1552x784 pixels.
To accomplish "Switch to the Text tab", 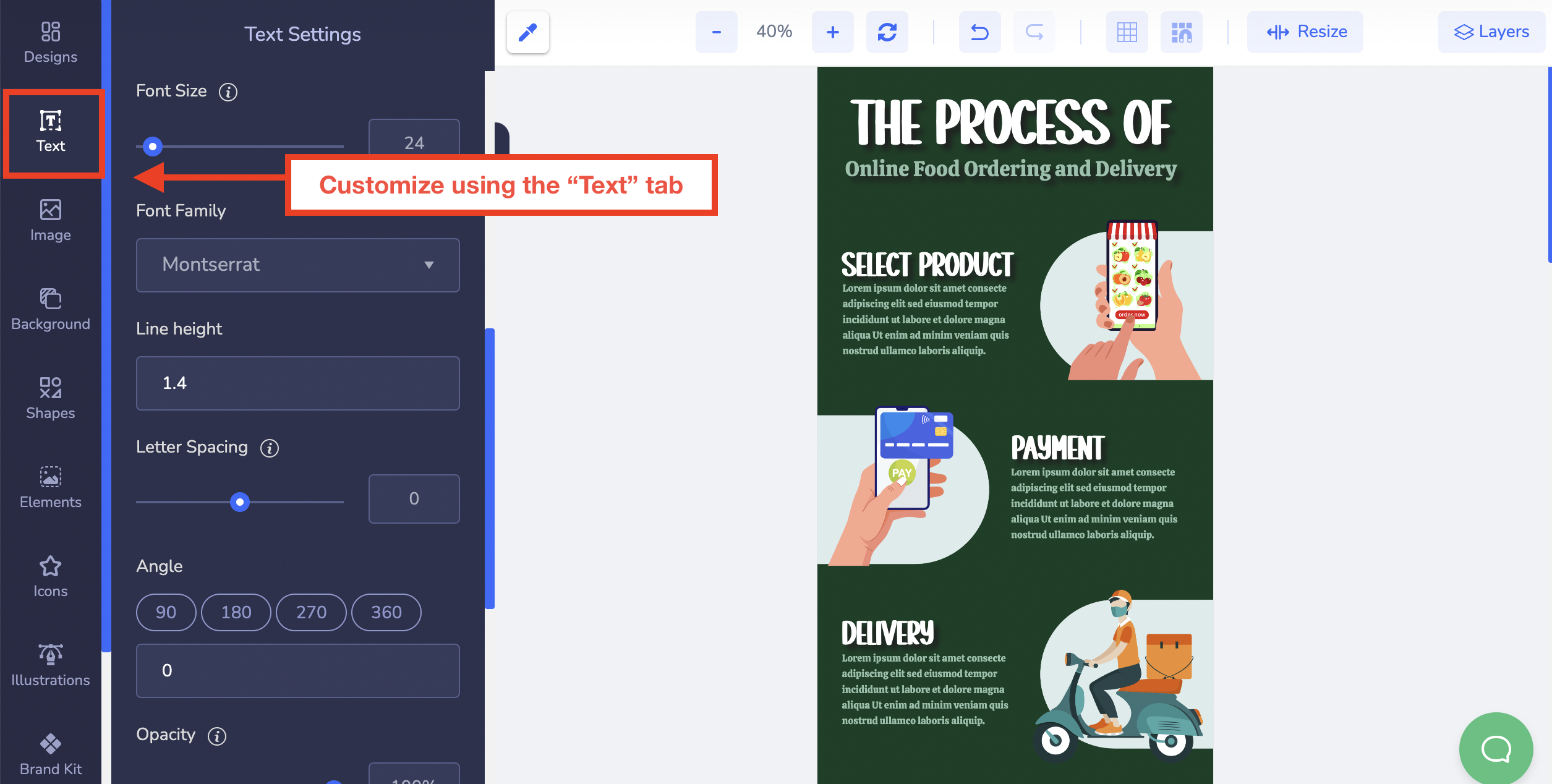I will (51, 132).
